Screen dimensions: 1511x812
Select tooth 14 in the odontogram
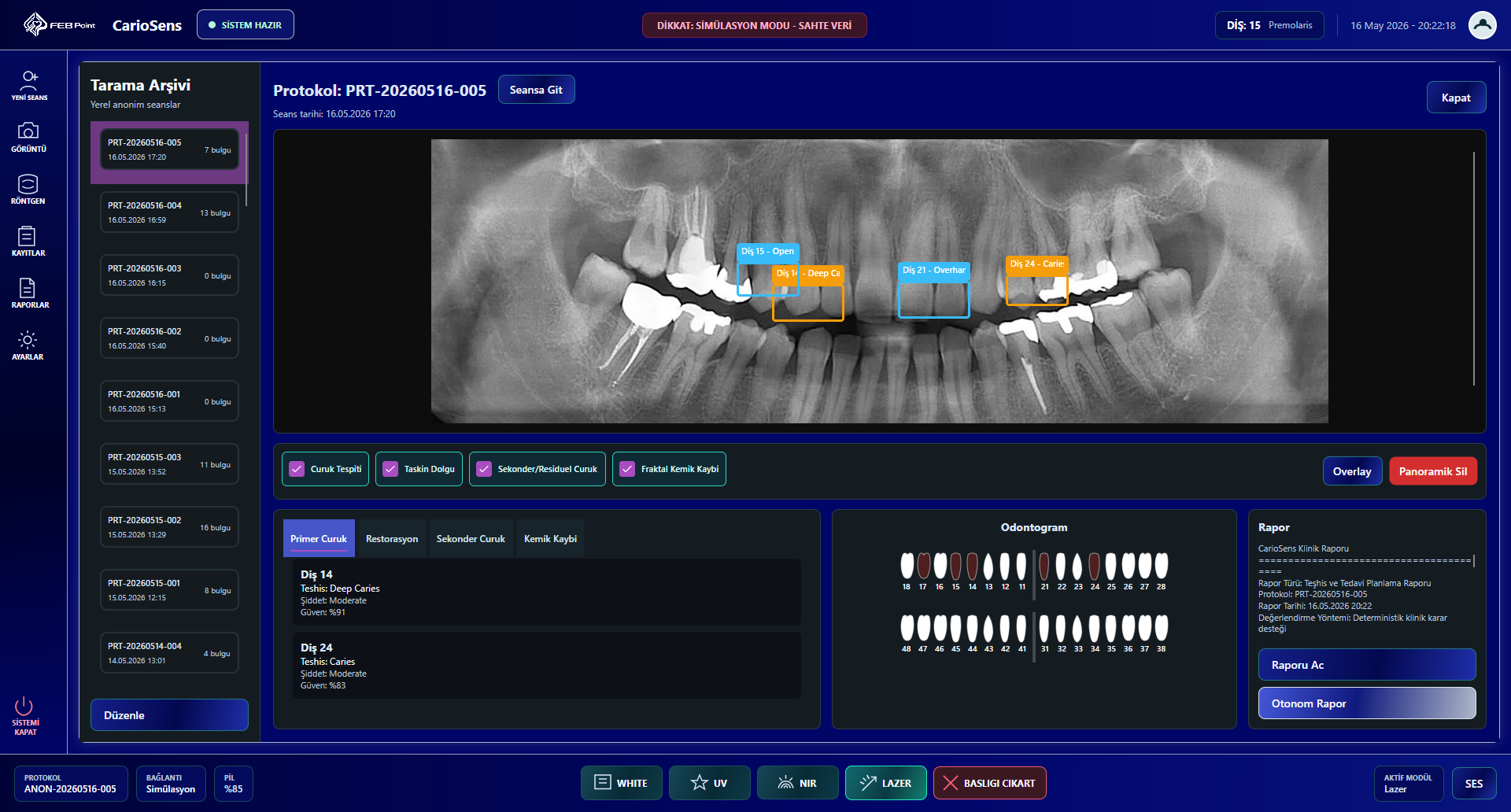click(973, 570)
